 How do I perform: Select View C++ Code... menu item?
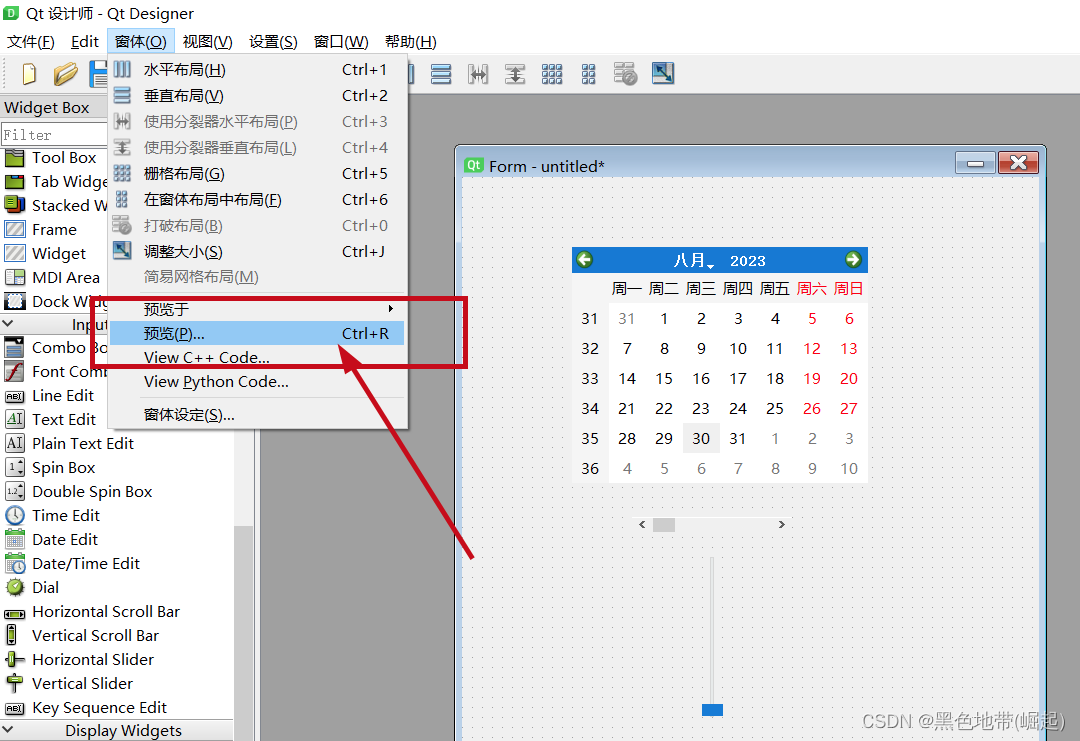[257, 357]
